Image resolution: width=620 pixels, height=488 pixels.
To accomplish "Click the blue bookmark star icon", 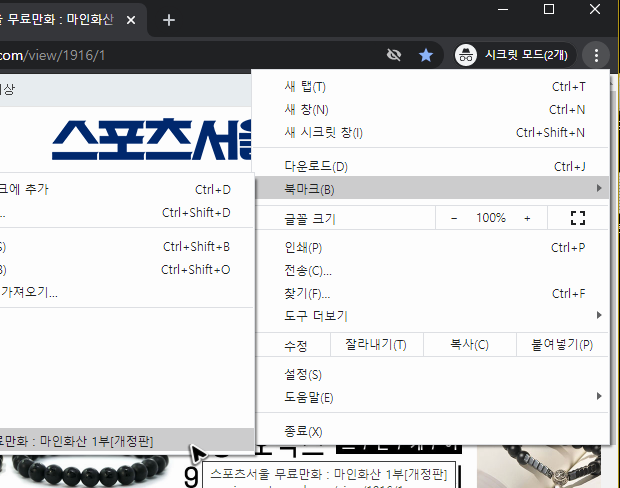I will pyautogui.click(x=425, y=55).
